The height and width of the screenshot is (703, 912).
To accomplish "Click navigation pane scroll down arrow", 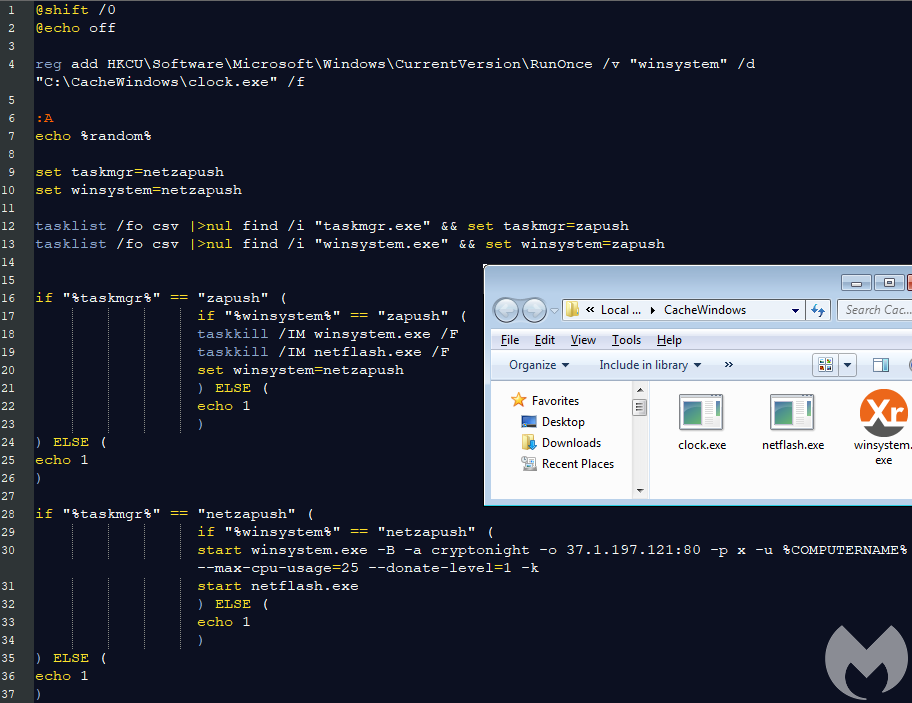I will click(640, 491).
